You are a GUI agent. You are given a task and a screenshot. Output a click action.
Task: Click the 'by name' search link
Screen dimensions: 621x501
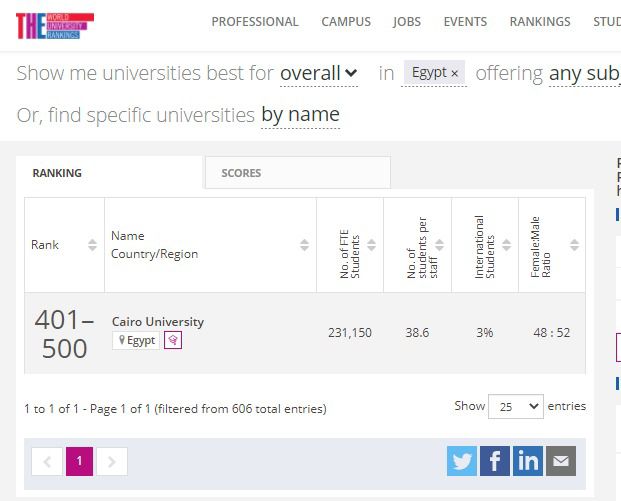click(x=300, y=115)
